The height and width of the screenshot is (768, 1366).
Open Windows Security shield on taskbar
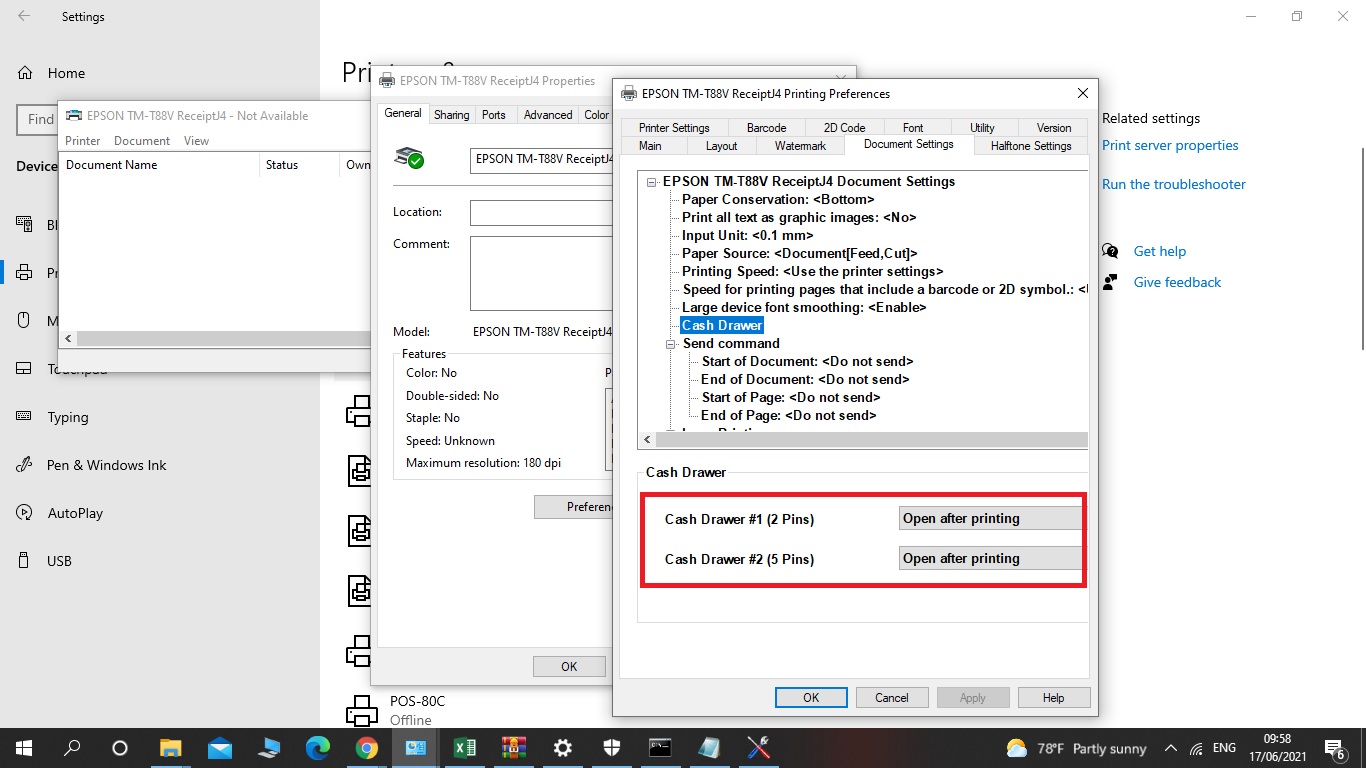click(x=611, y=748)
